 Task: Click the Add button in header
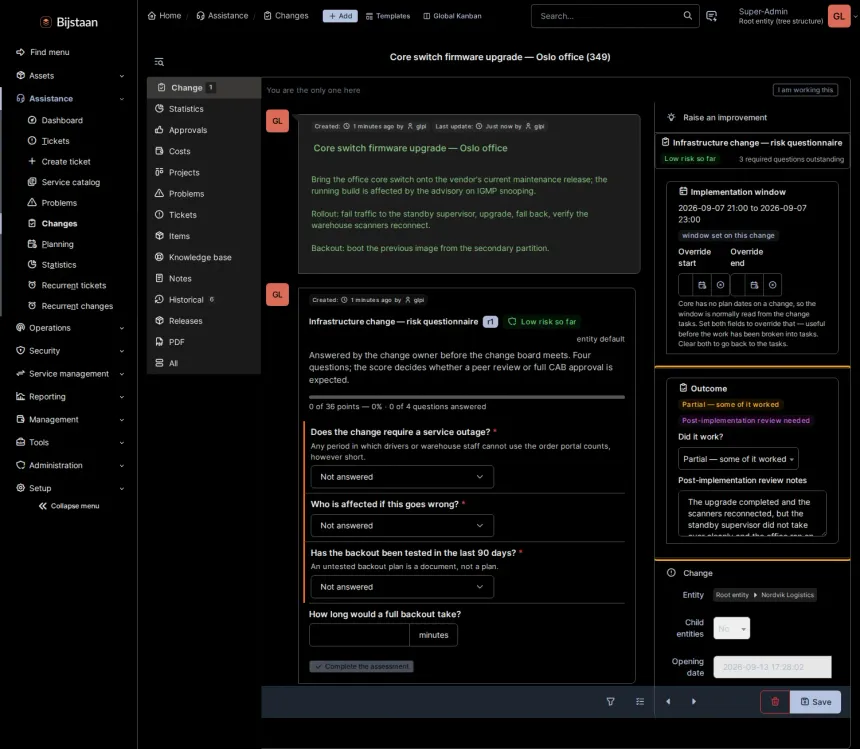click(x=340, y=16)
